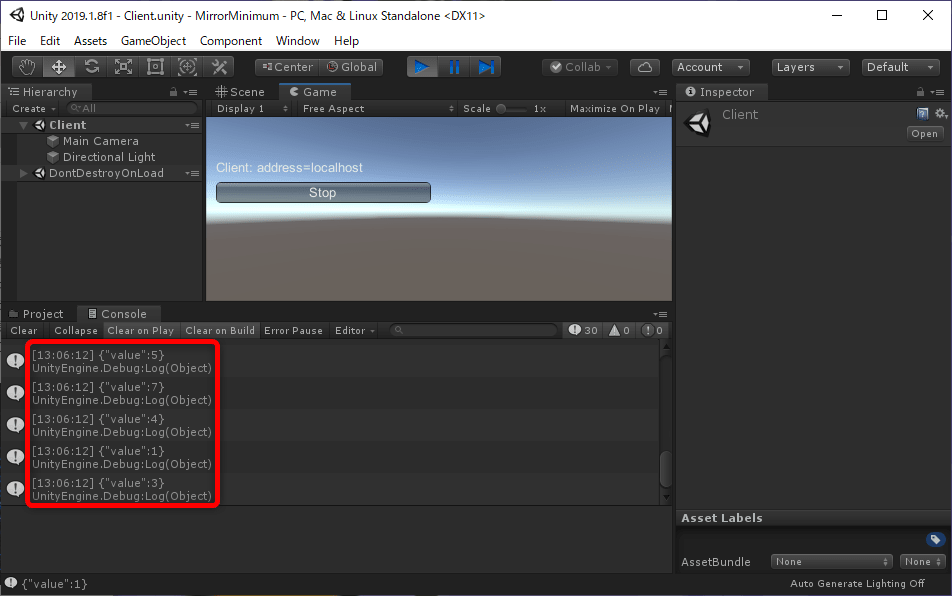This screenshot has height=596, width=952.
Task: Select Main Camera in Hierarchy
Action: (x=101, y=141)
